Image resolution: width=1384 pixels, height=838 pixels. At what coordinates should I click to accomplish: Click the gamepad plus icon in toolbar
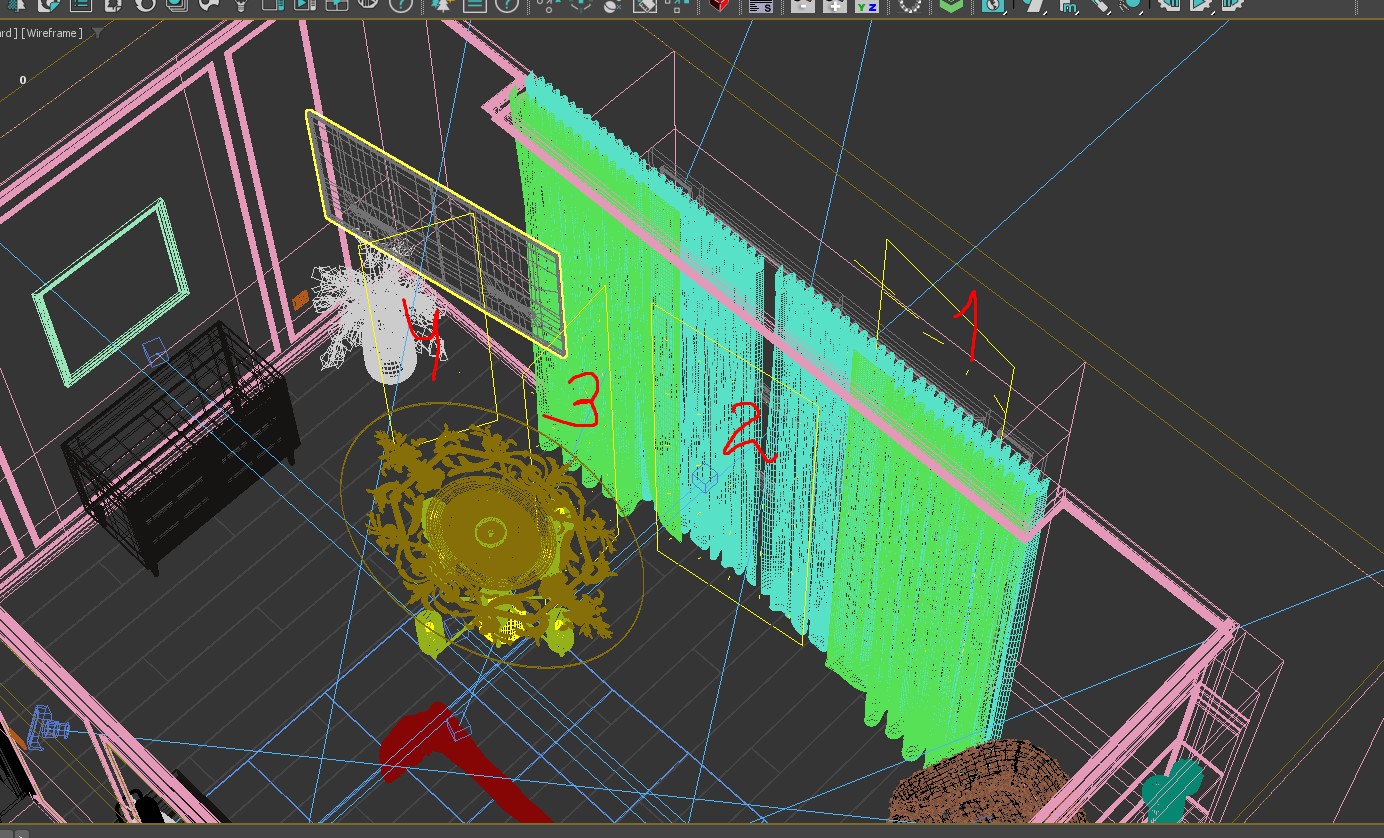click(834, 5)
